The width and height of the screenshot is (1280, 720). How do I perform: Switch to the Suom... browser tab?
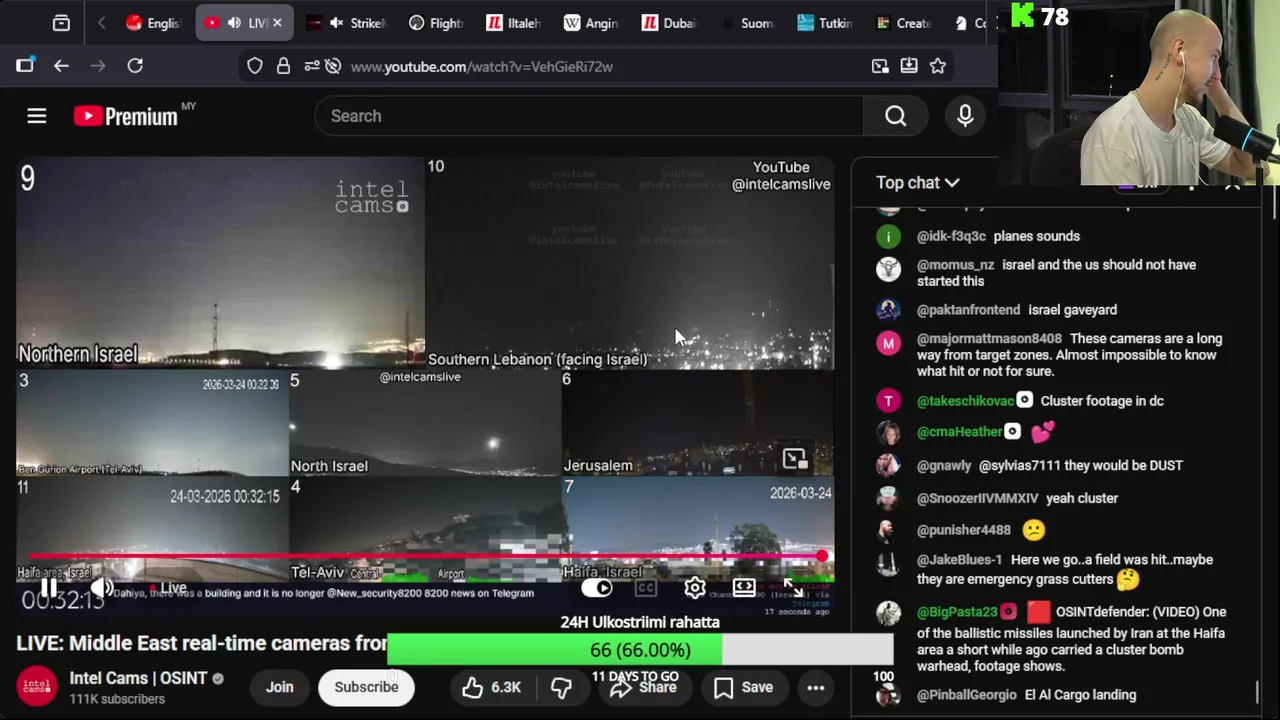747,23
